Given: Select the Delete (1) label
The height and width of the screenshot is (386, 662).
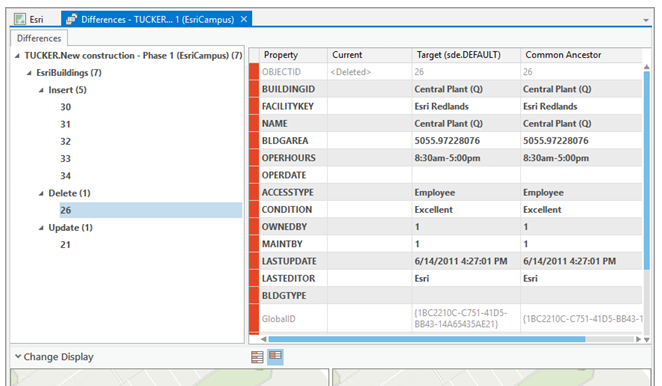Looking at the screenshot, I should (x=69, y=193).
